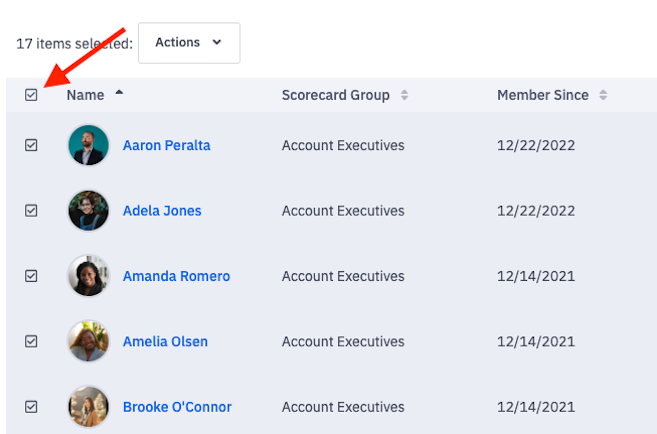
Task: Open Aaron Peralta's name link
Action: tap(166, 145)
